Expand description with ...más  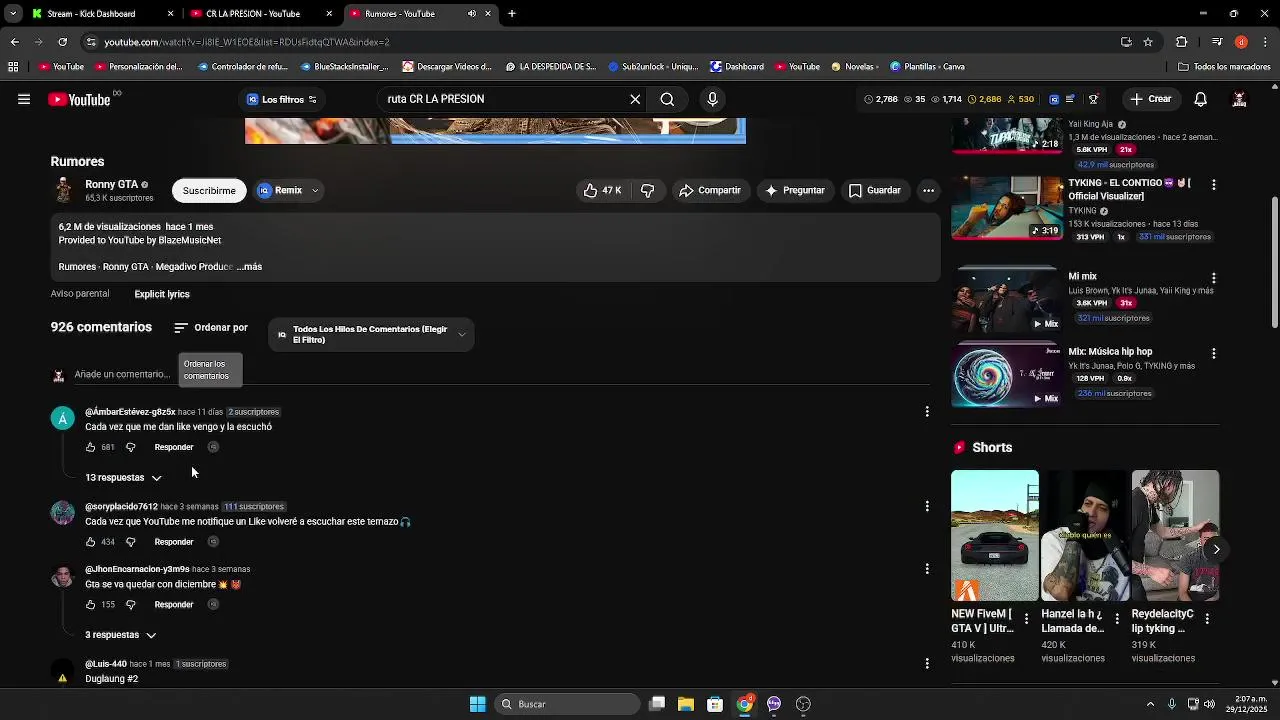pyautogui.click(x=250, y=267)
